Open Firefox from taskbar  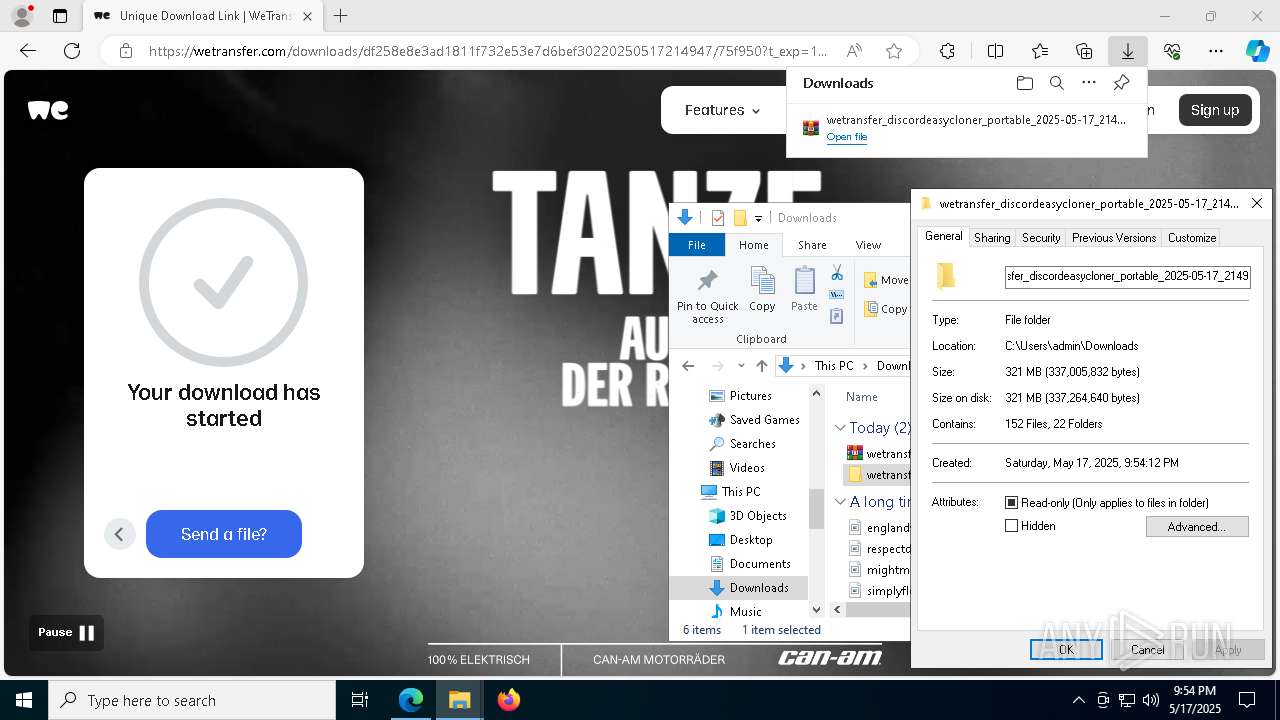point(509,700)
